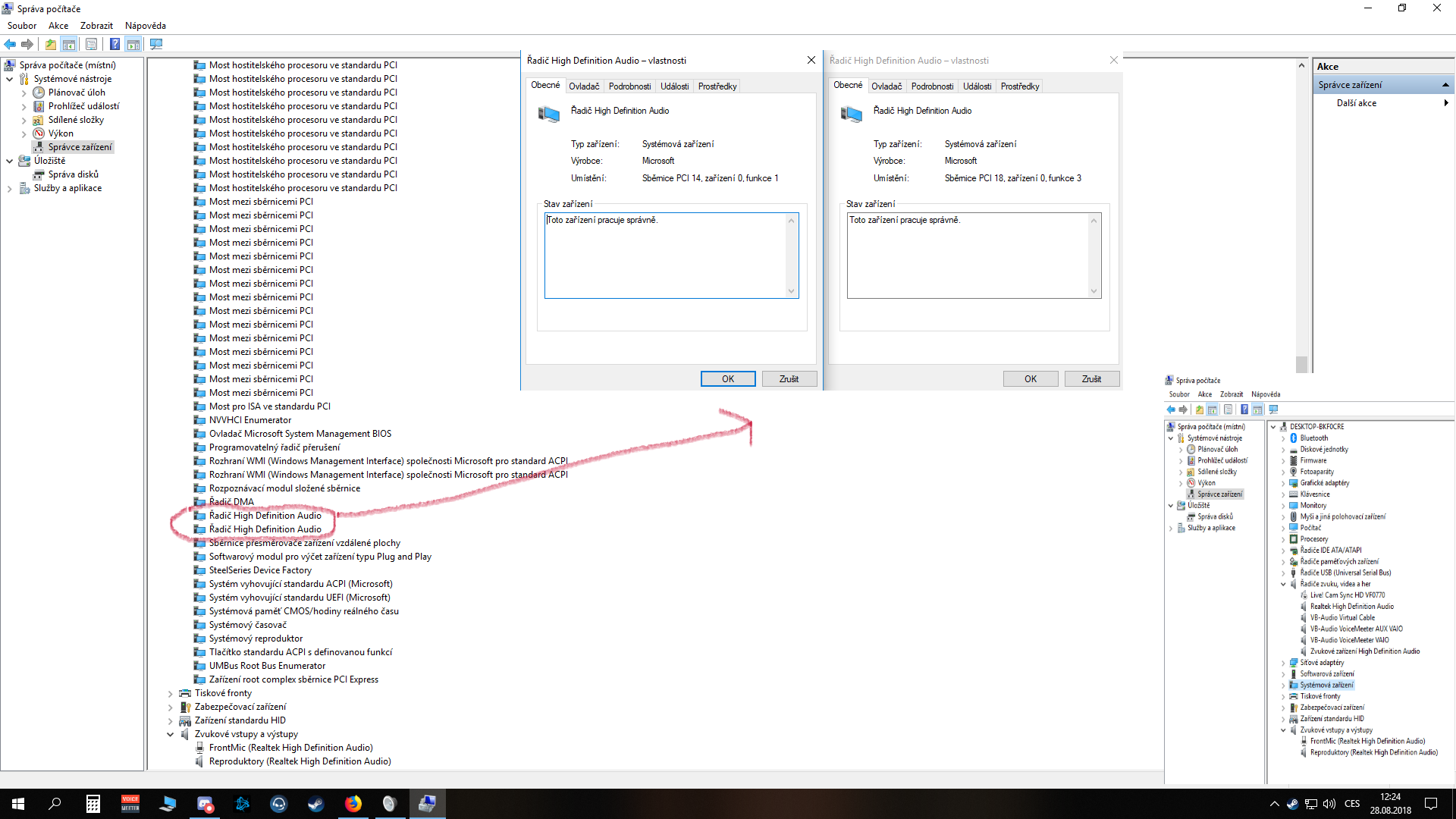Screen dimensions: 1456x819
Task: Toggle Show/Hide Action Pane toolbar button
Action: point(133,44)
